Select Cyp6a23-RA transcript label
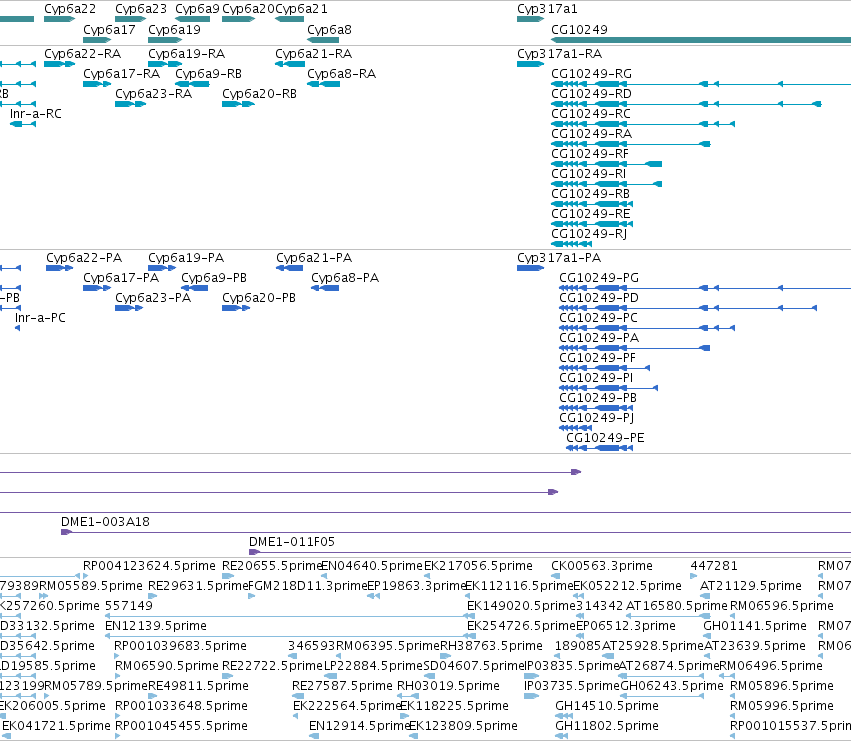The image size is (851, 741). (x=154, y=94)
